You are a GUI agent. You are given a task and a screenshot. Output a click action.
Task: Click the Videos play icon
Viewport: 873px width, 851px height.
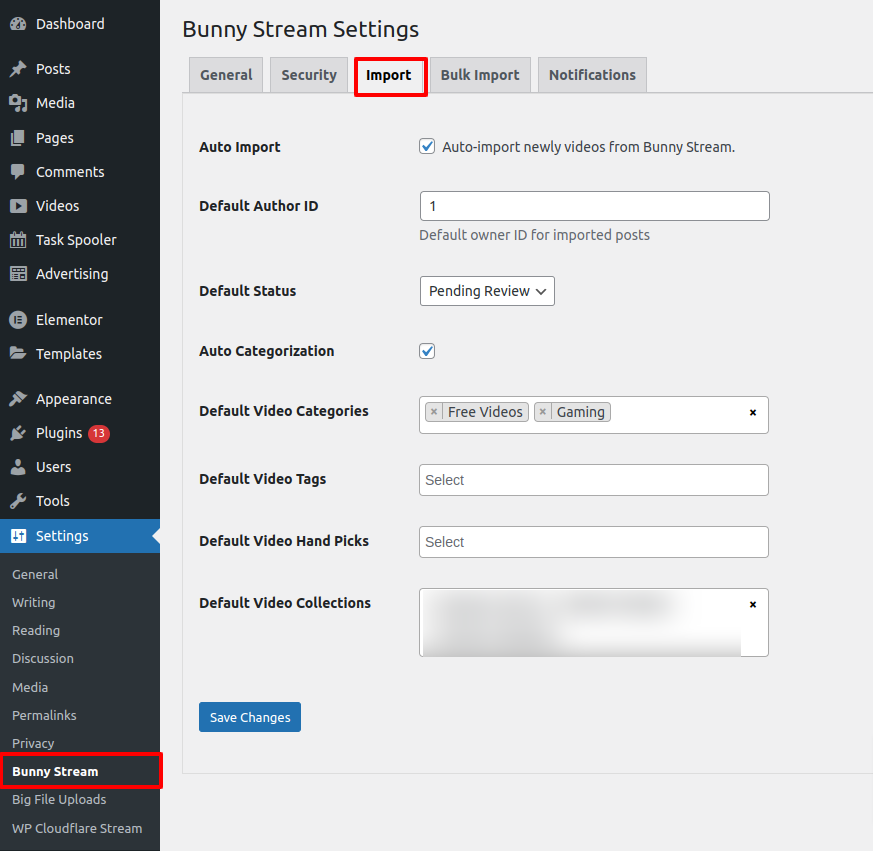(18, 206)
